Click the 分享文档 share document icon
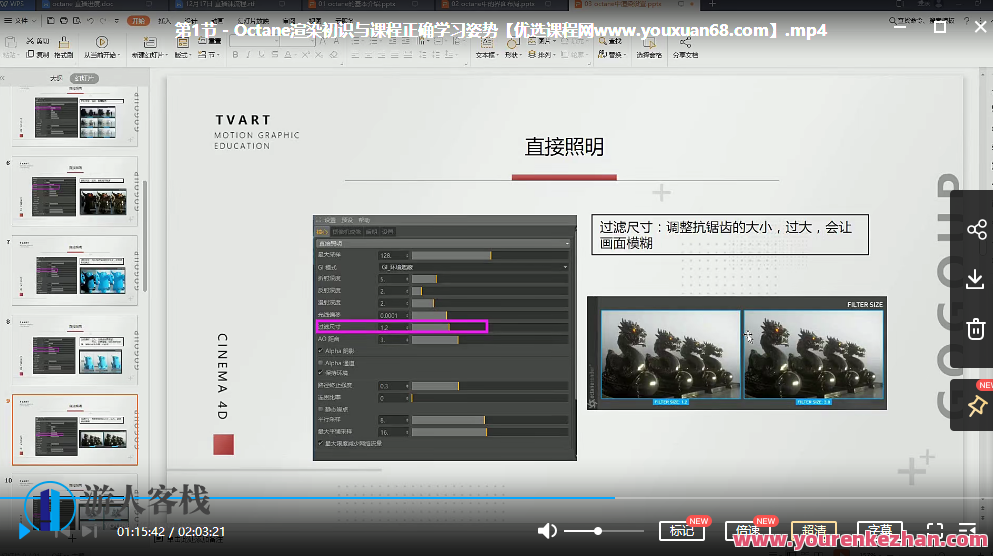 685,47
